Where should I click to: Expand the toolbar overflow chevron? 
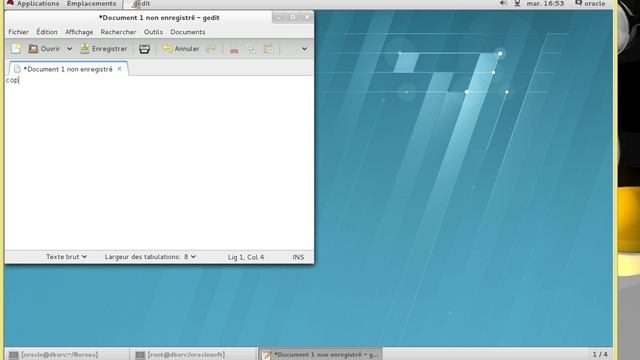coord(304,49)
